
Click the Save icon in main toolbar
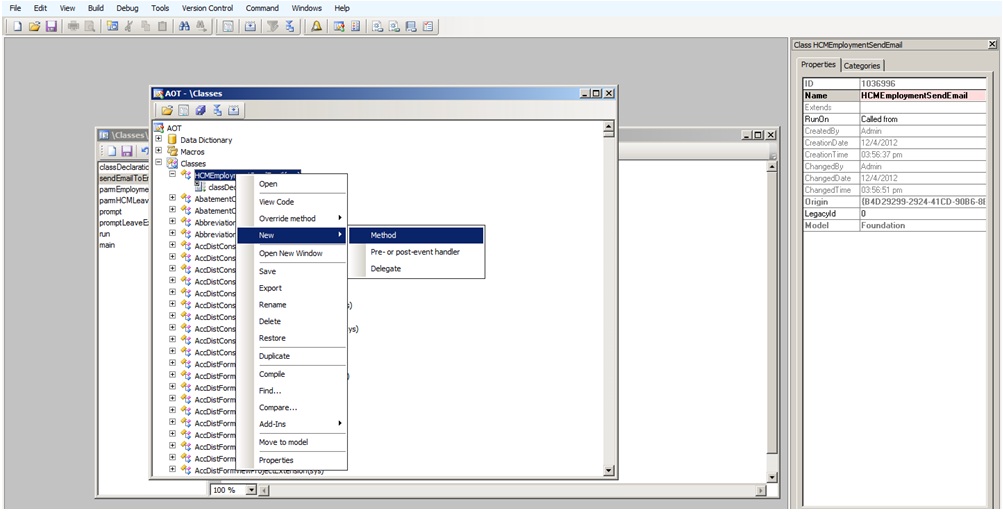pos(50,26)
